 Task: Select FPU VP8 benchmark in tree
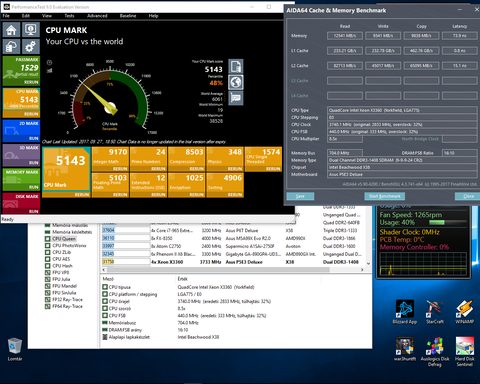coord(57,272)
